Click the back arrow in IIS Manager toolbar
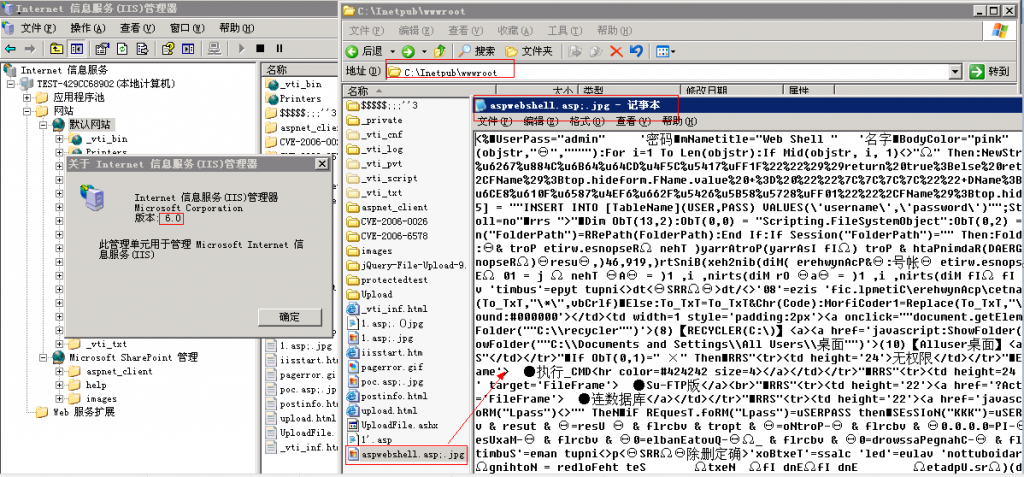 click(11, 48)
